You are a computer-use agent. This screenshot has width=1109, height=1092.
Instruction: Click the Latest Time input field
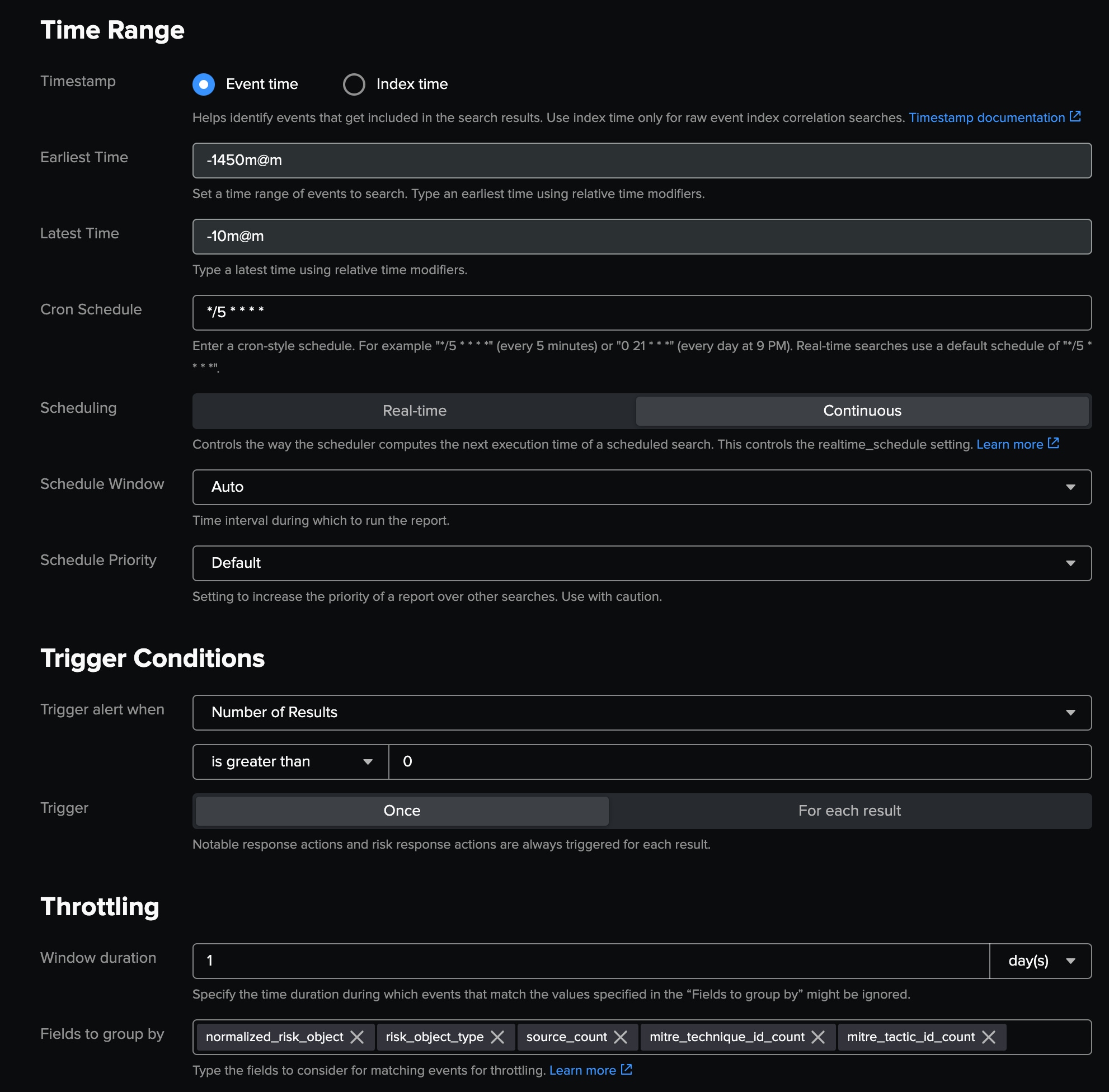click(641, 236)
